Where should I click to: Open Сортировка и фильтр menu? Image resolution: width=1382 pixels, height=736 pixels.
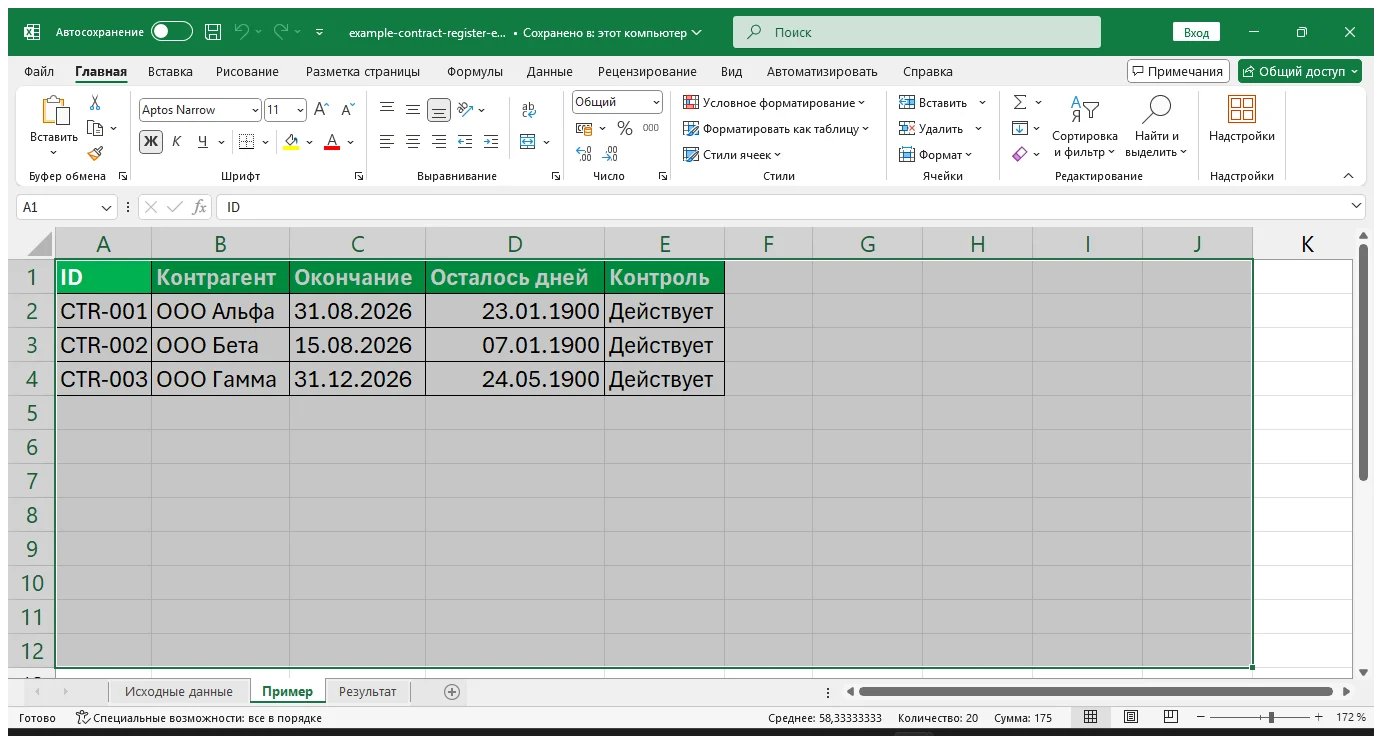[1084, 128]
